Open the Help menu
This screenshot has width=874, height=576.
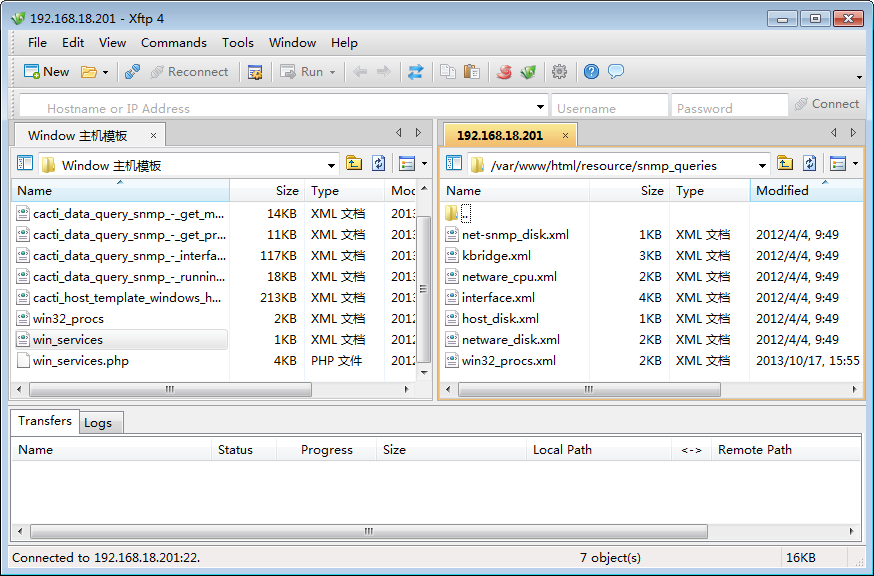[x=344, y=43]
